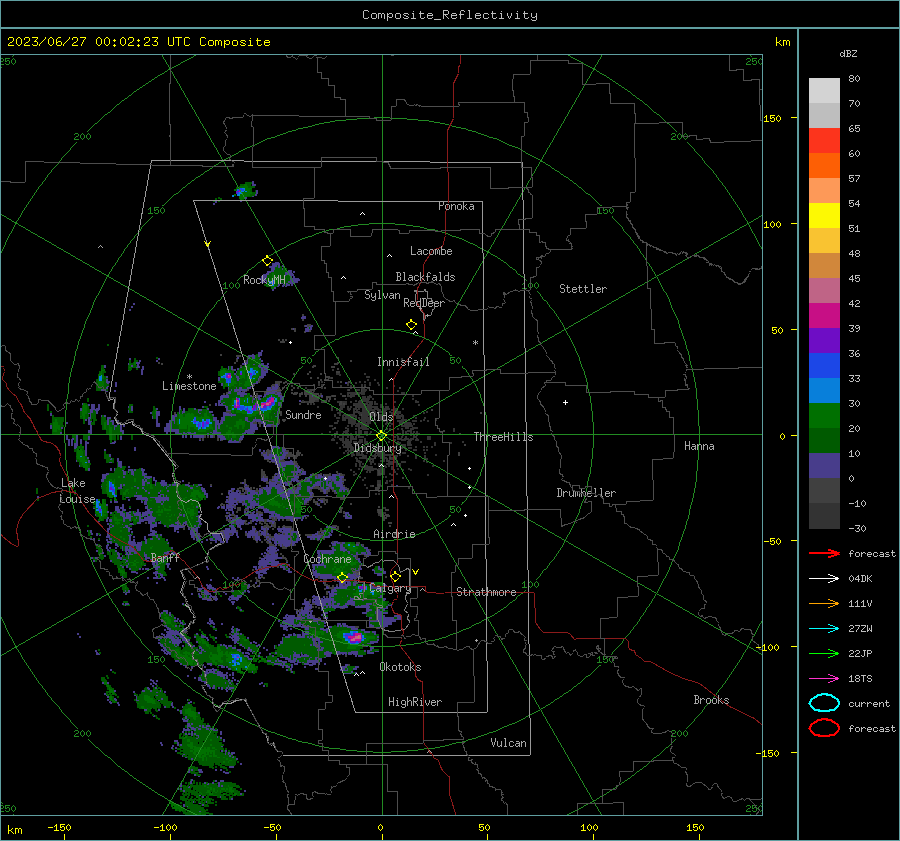The image size is (900, 841).
Task: Click the 'Brooks' city label
Action: (711, 700)
